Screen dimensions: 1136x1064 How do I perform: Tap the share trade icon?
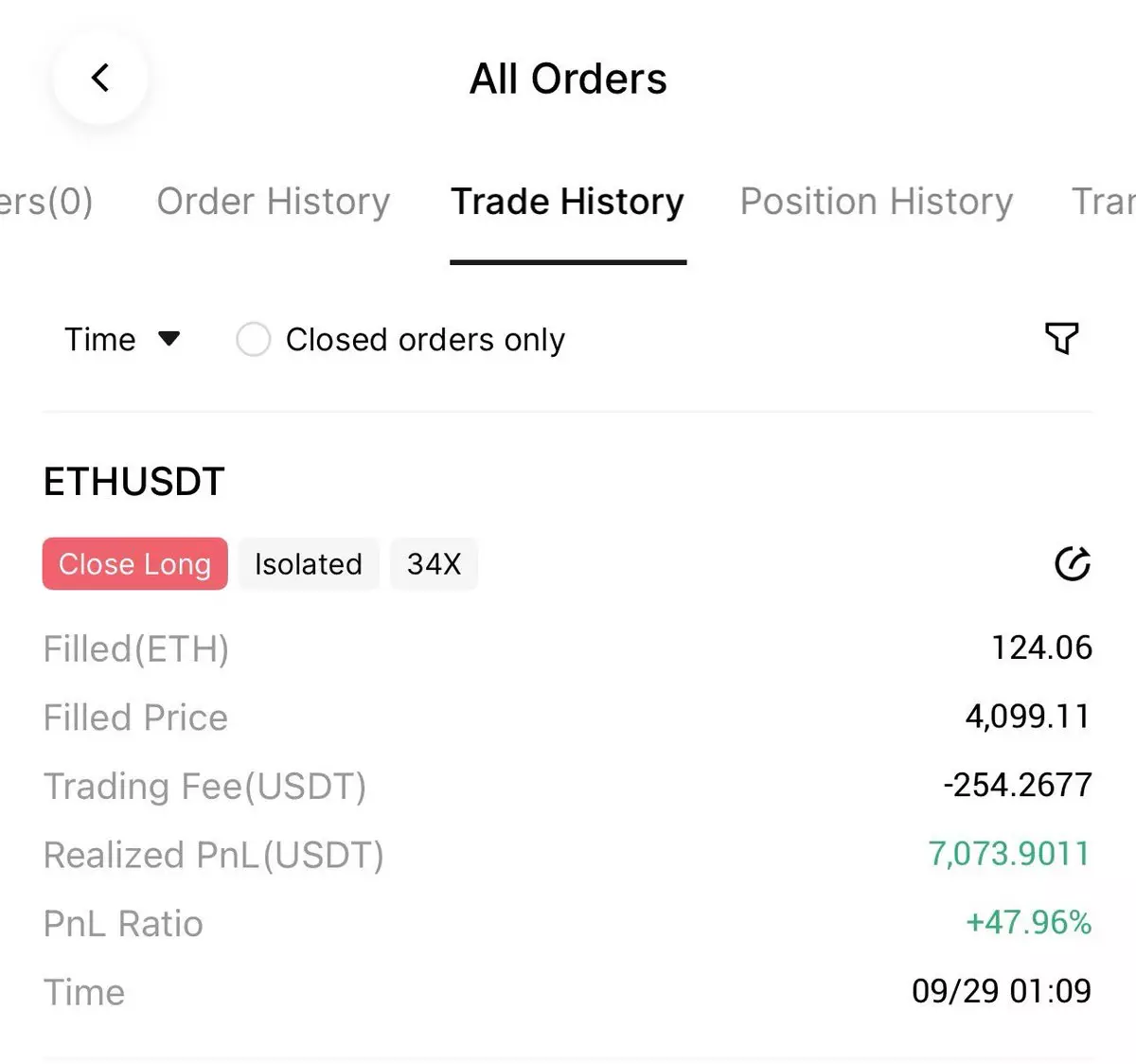(1072, 563)
